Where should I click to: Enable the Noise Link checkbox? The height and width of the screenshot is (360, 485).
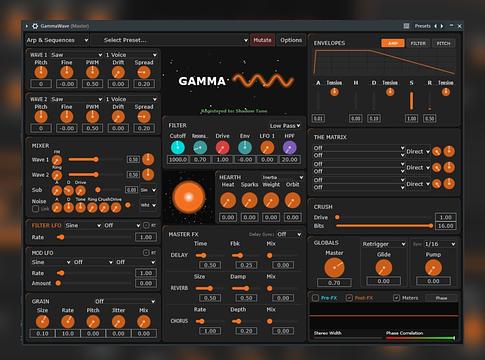35,209
